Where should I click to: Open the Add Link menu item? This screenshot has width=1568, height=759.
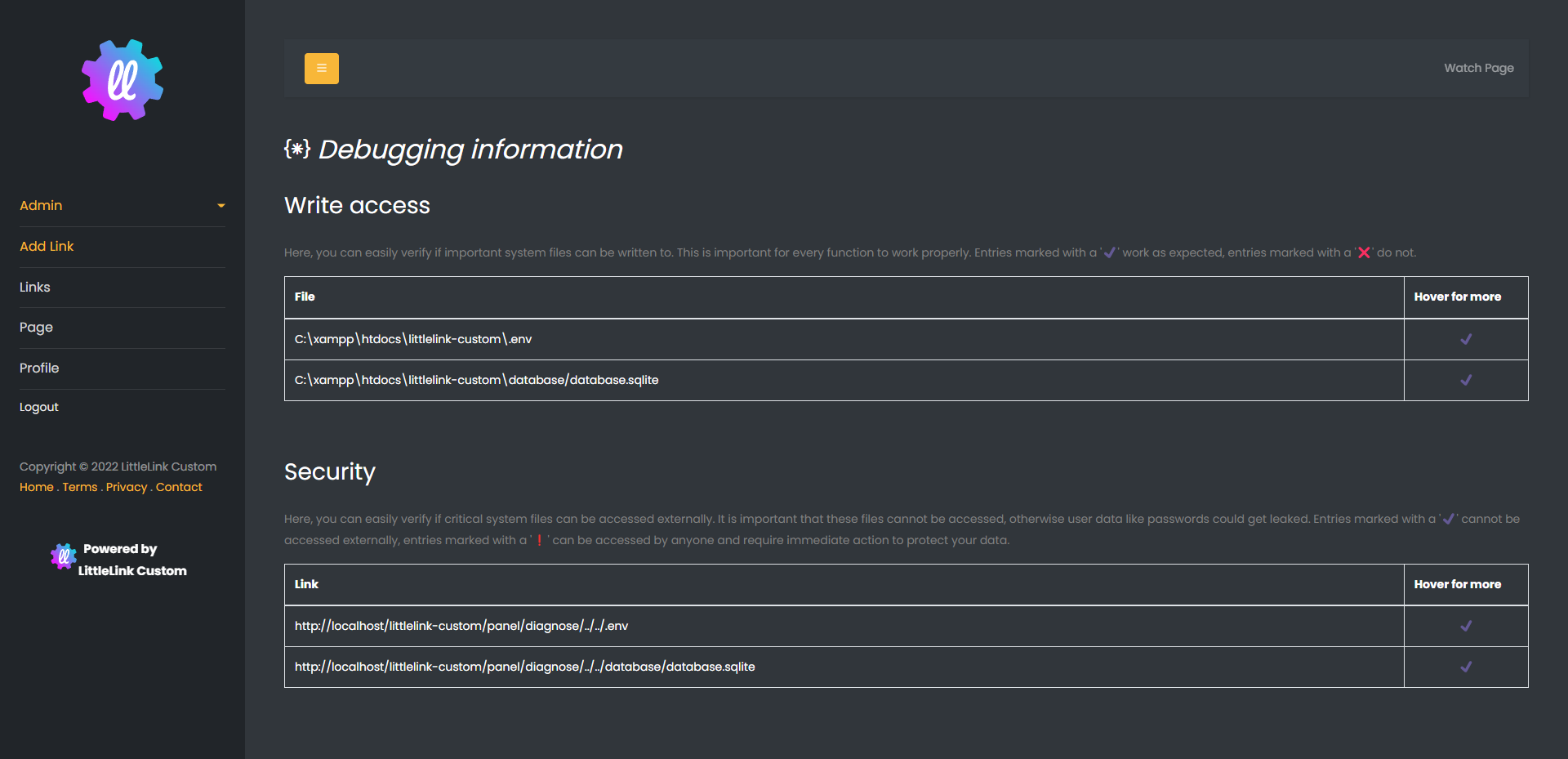(47, 247)
